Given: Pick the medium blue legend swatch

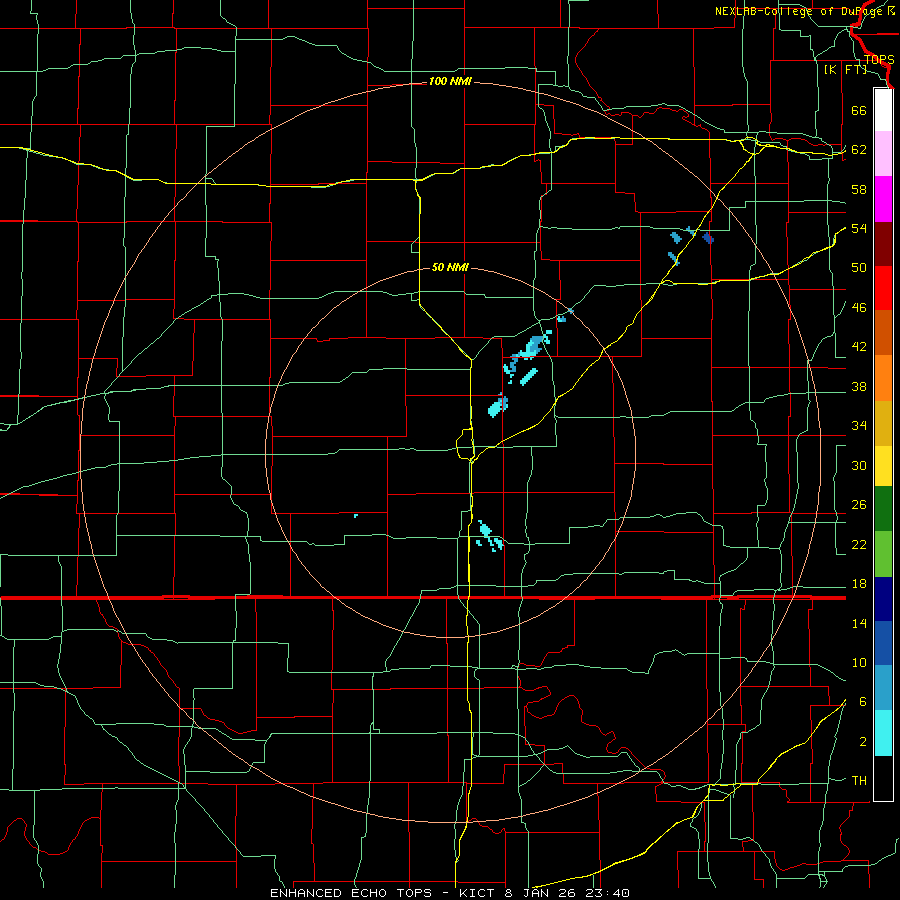Looking at the screenshot, I should pos(883,643).
